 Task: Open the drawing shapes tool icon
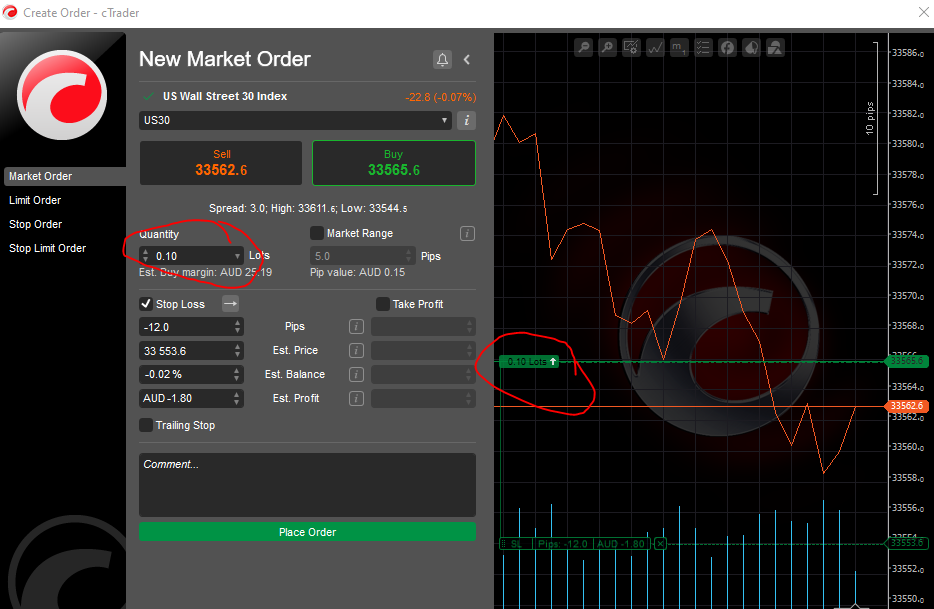[x=775, y=48]
